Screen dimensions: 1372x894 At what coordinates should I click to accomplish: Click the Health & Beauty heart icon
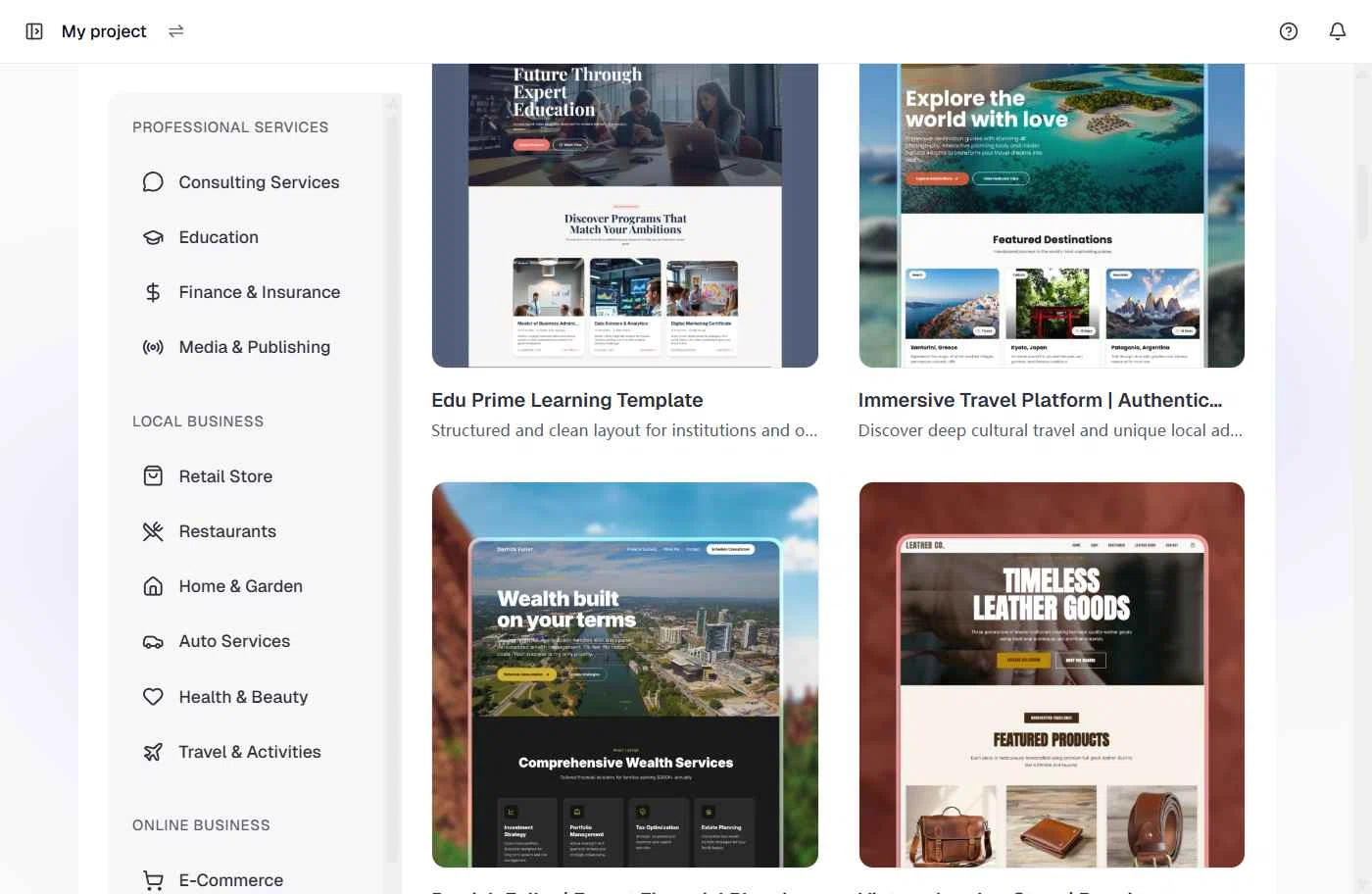click(x=153, y=697)
